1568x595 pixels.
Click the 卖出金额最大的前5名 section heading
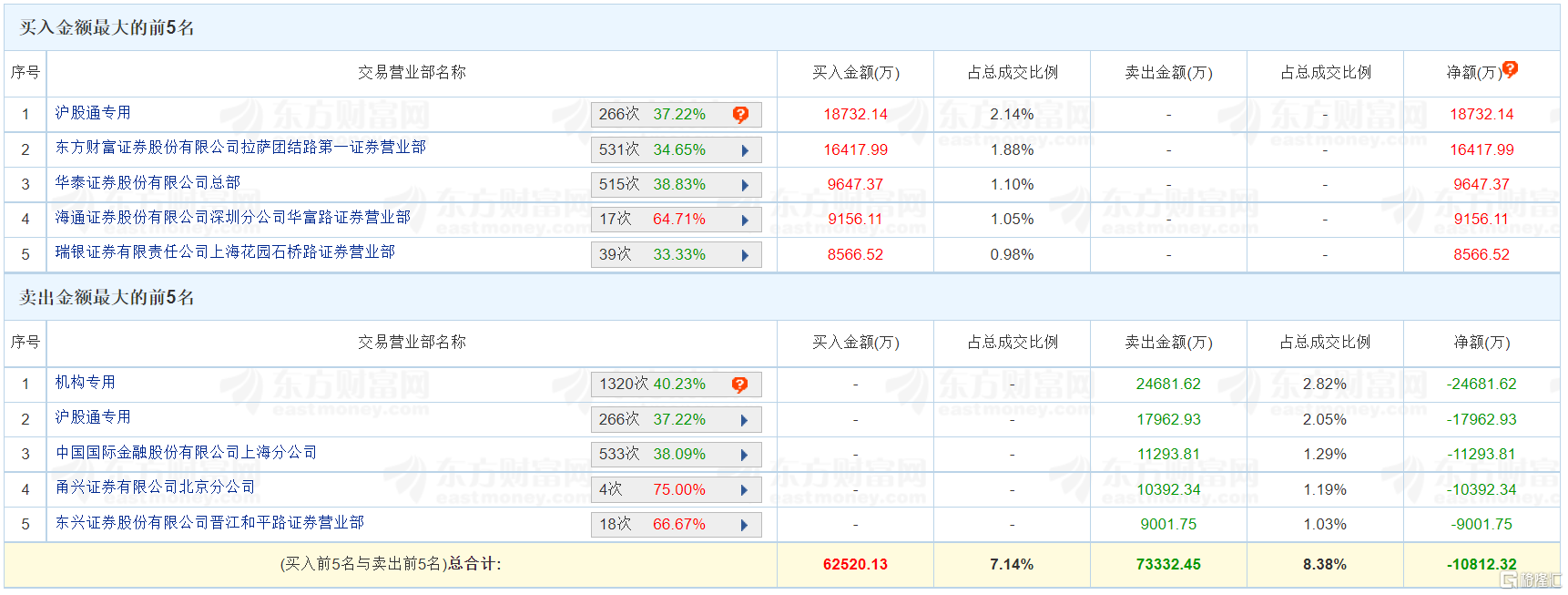(x=107, y=297)
